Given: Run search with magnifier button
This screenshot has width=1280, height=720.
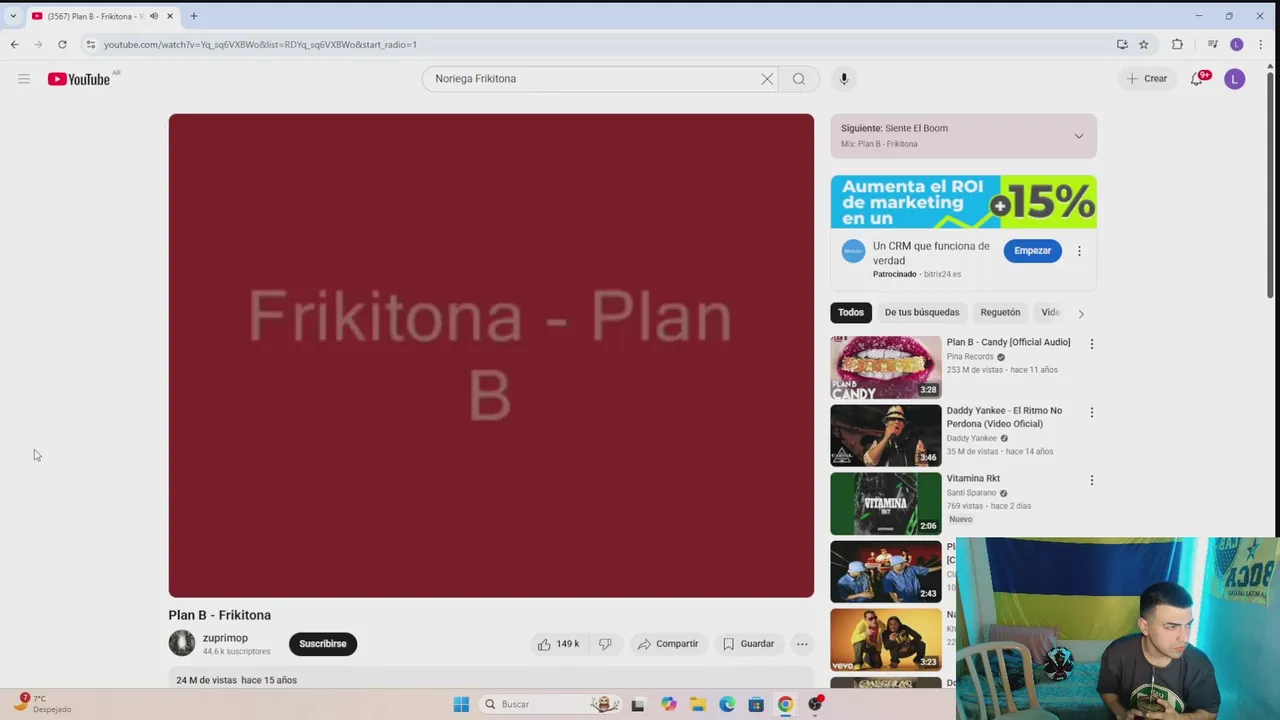Looking at the screenshot, I should [x=799, y=79].
